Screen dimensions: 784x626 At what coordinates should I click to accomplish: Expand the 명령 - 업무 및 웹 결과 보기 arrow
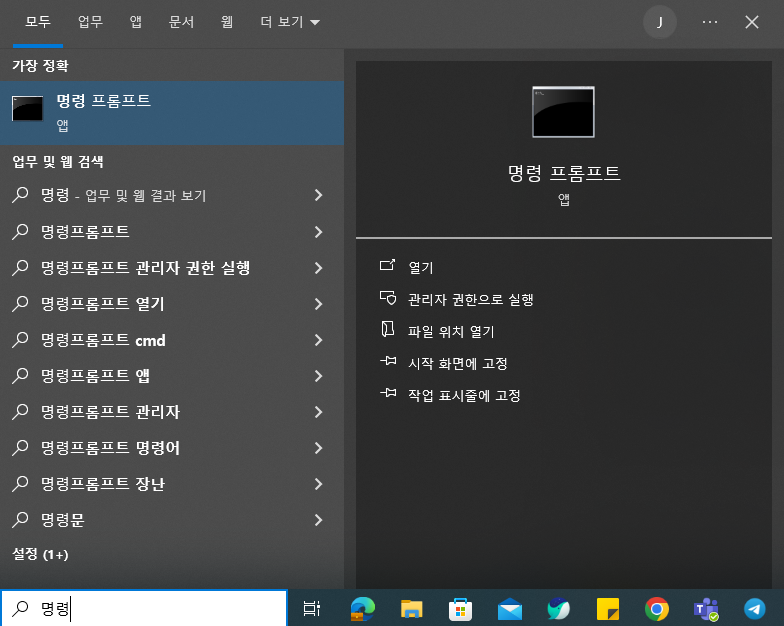click(x=318, y=196)
